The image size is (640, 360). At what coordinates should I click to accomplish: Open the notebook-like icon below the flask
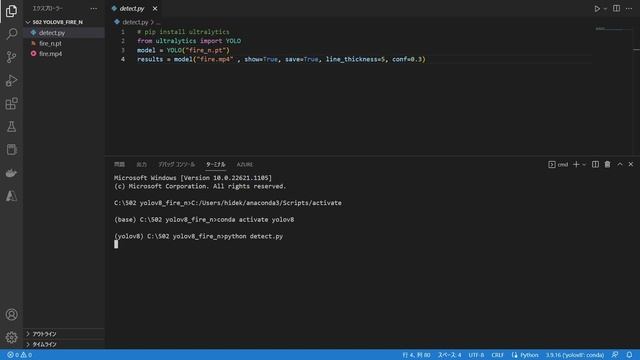(11, 150)
